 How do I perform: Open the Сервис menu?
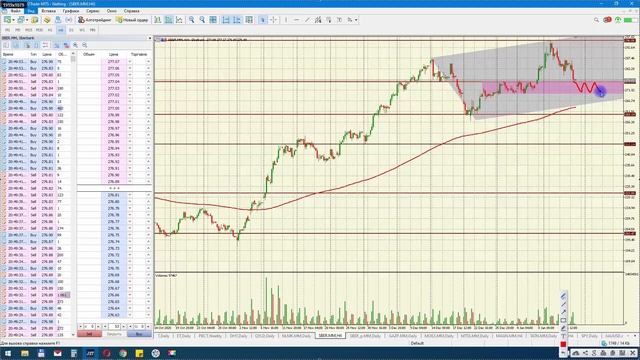93,11
